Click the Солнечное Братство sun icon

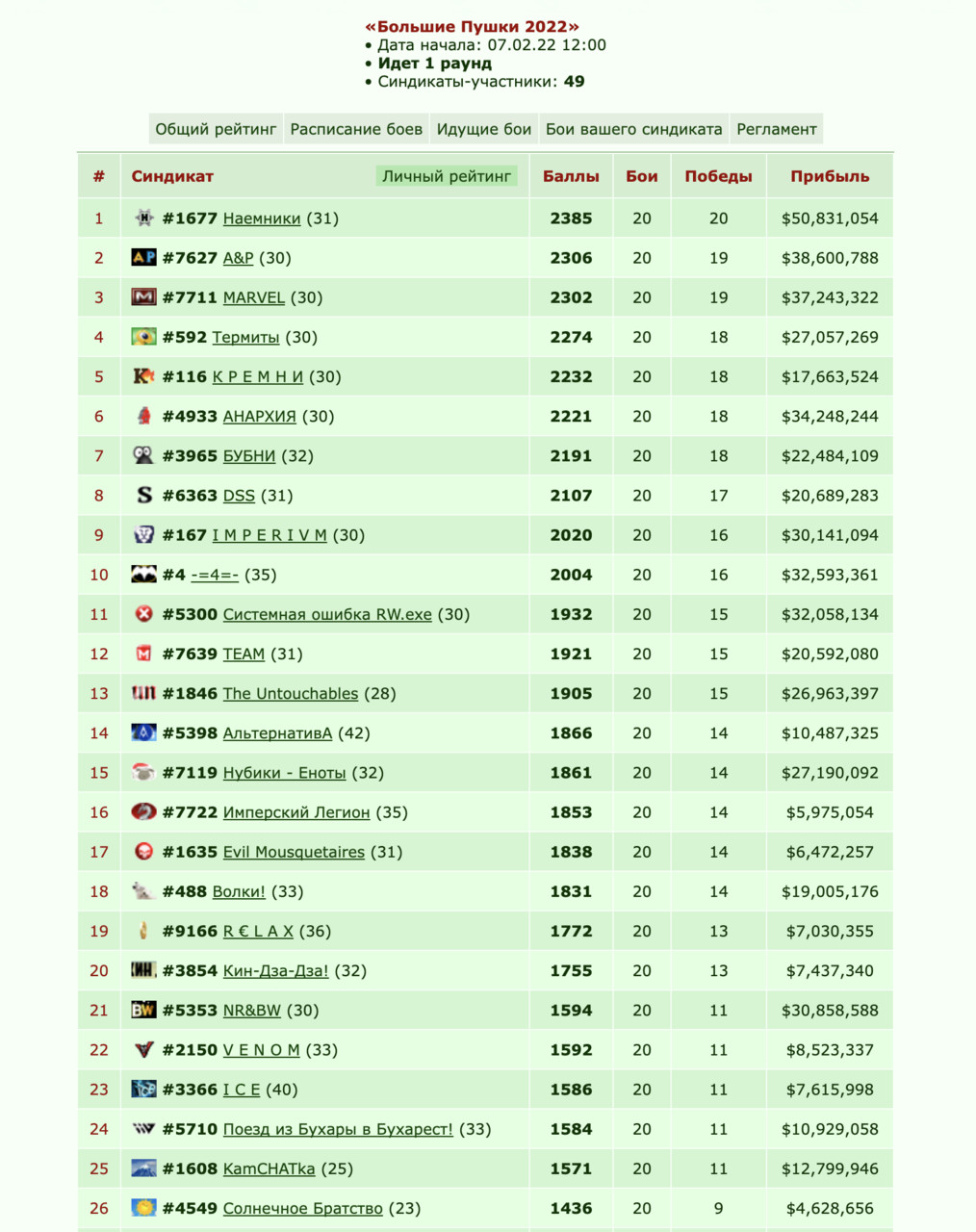pyautogui.click(x=143, y=1208)
